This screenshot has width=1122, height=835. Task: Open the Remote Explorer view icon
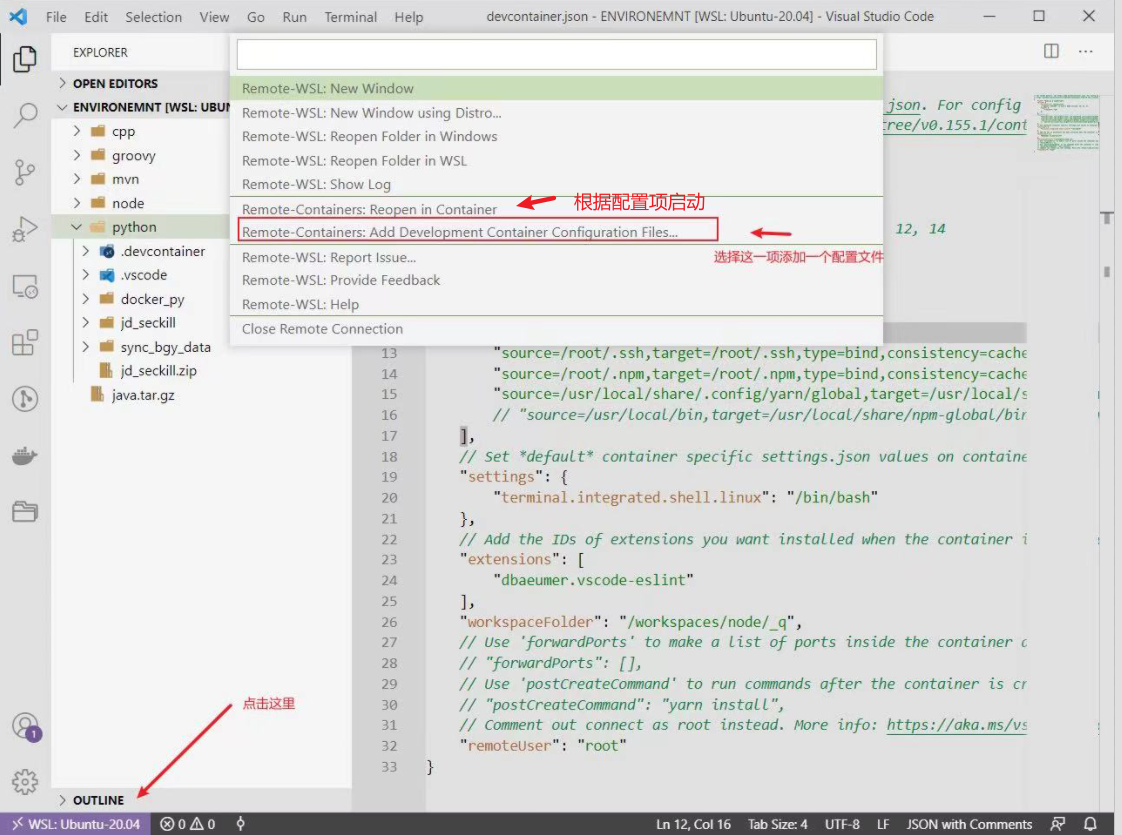25,286
